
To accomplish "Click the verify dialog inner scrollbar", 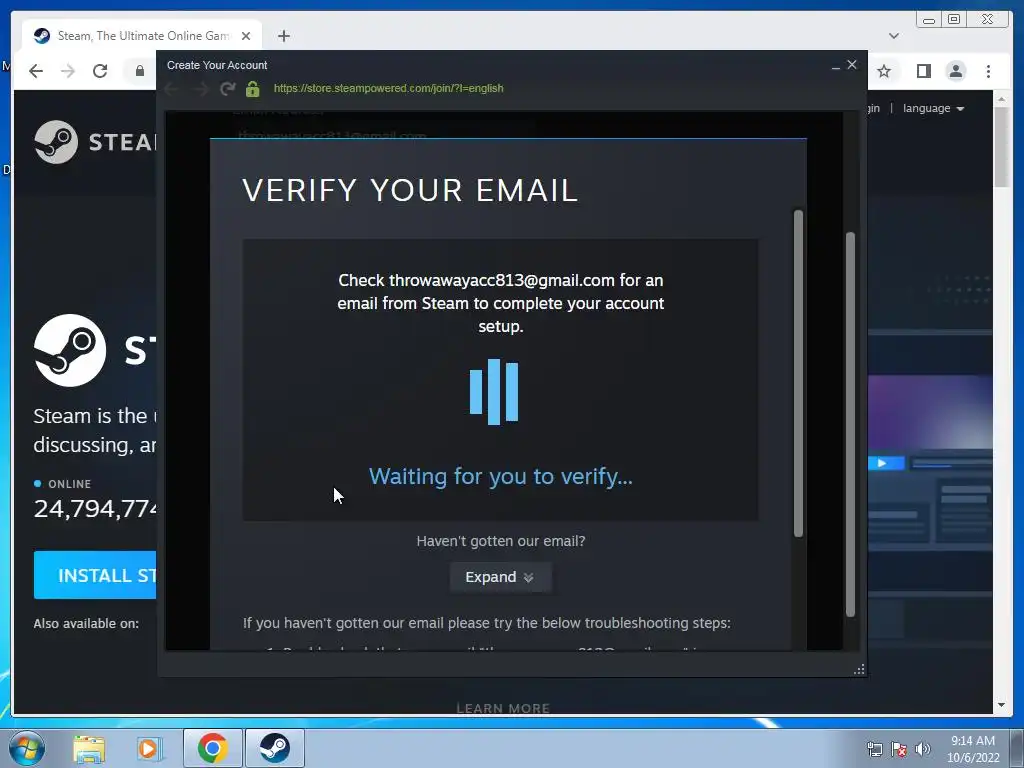I will (x=798, y=373).
